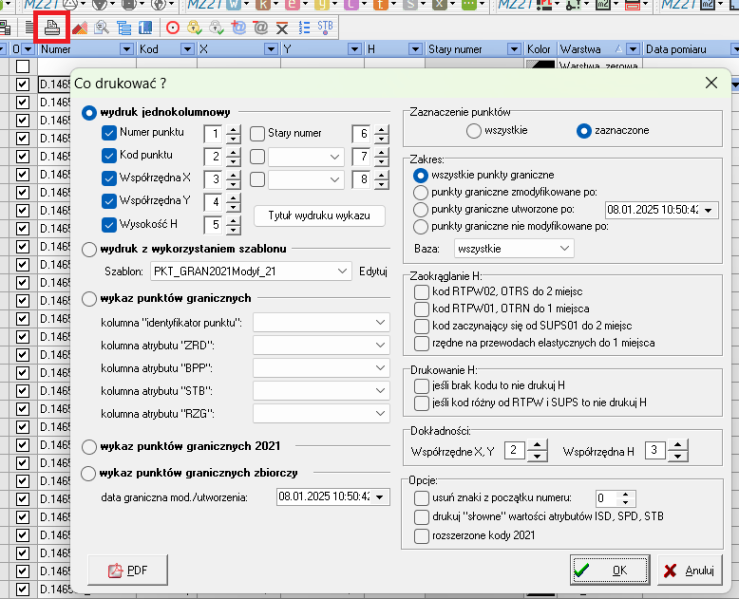Check usuń znaki z początku numeru
The image size is (739, 599).
421,498
